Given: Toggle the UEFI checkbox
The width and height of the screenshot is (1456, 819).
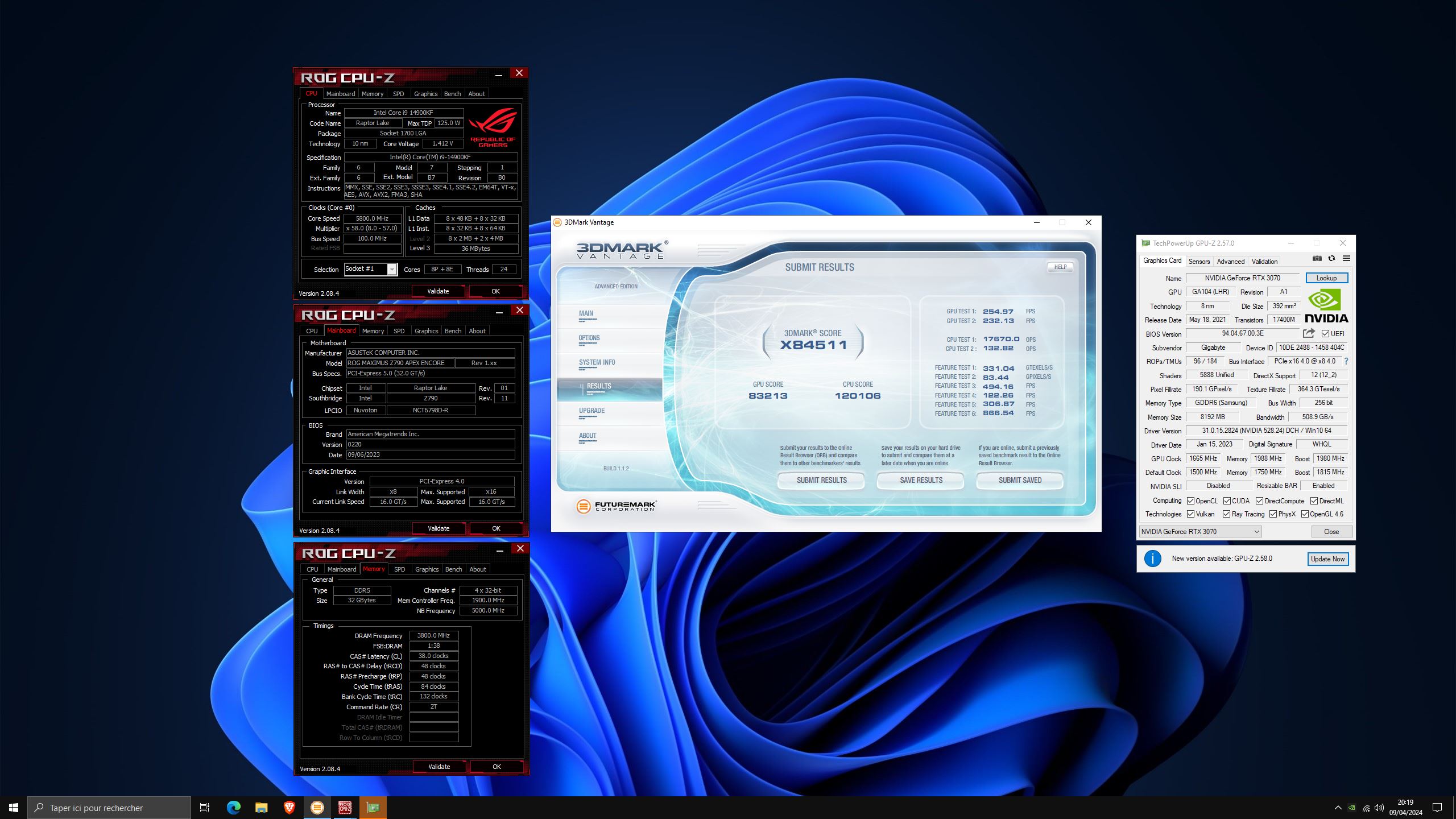Looking at the screenshot, I should (x=1326, y=334).
